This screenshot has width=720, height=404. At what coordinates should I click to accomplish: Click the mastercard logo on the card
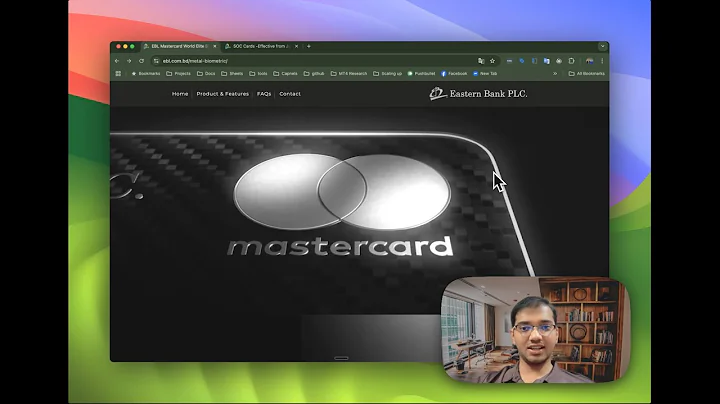pyautogui.click(x=341, y=204)
